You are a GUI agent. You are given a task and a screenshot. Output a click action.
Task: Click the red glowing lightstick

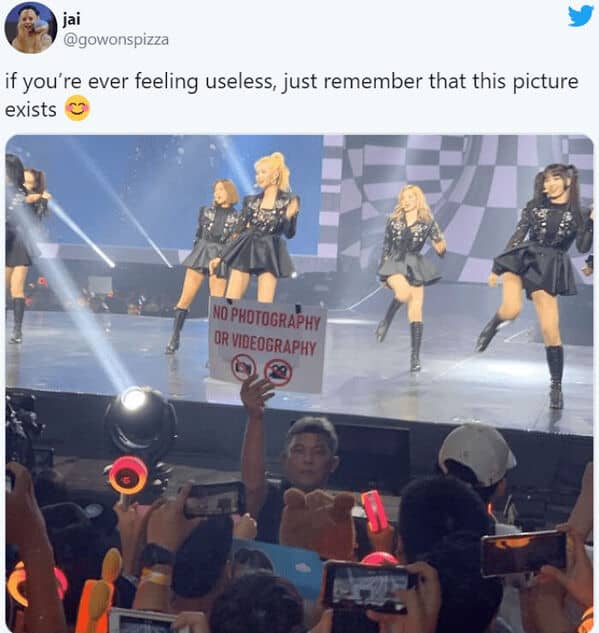point(128,475)
